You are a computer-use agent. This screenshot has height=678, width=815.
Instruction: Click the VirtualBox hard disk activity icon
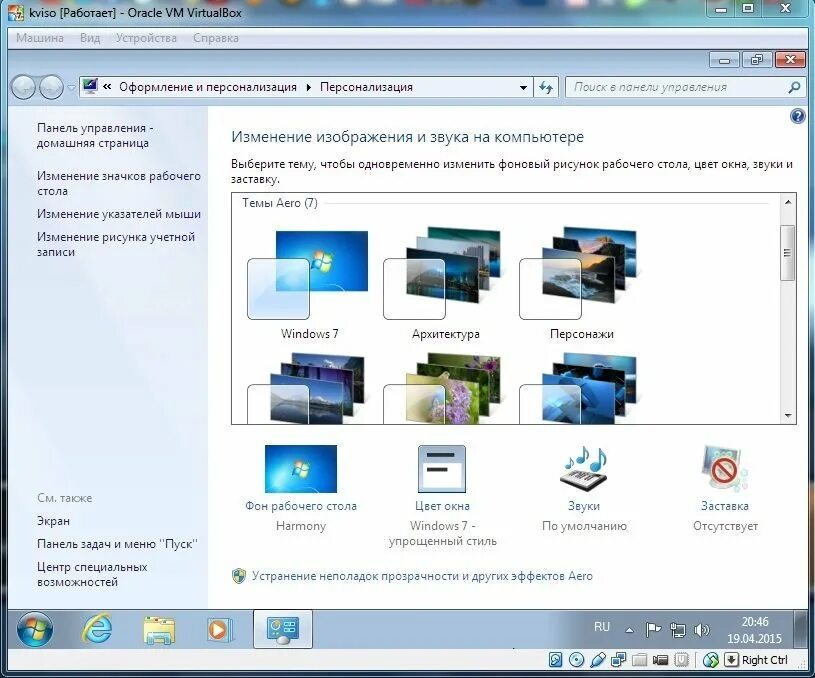coord(555,660)
